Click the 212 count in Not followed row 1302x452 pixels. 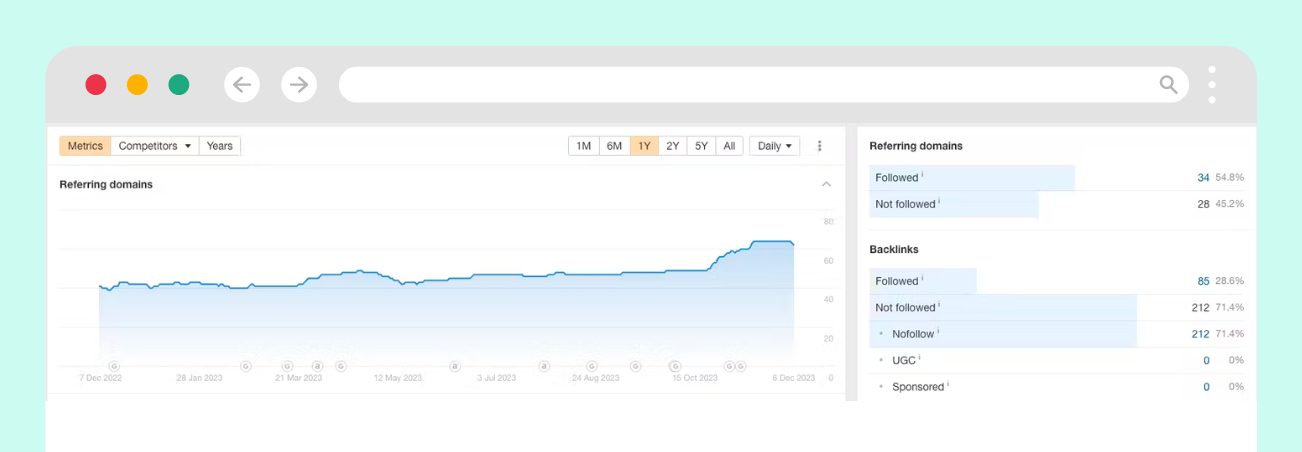[1200, 308]
